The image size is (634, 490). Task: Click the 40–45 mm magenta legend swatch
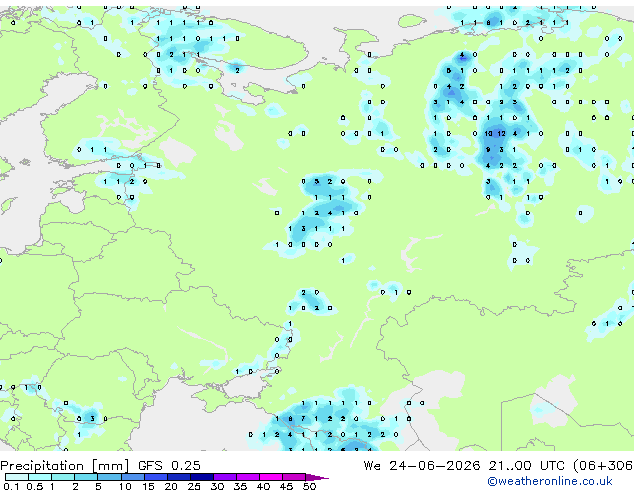[271, 477]
